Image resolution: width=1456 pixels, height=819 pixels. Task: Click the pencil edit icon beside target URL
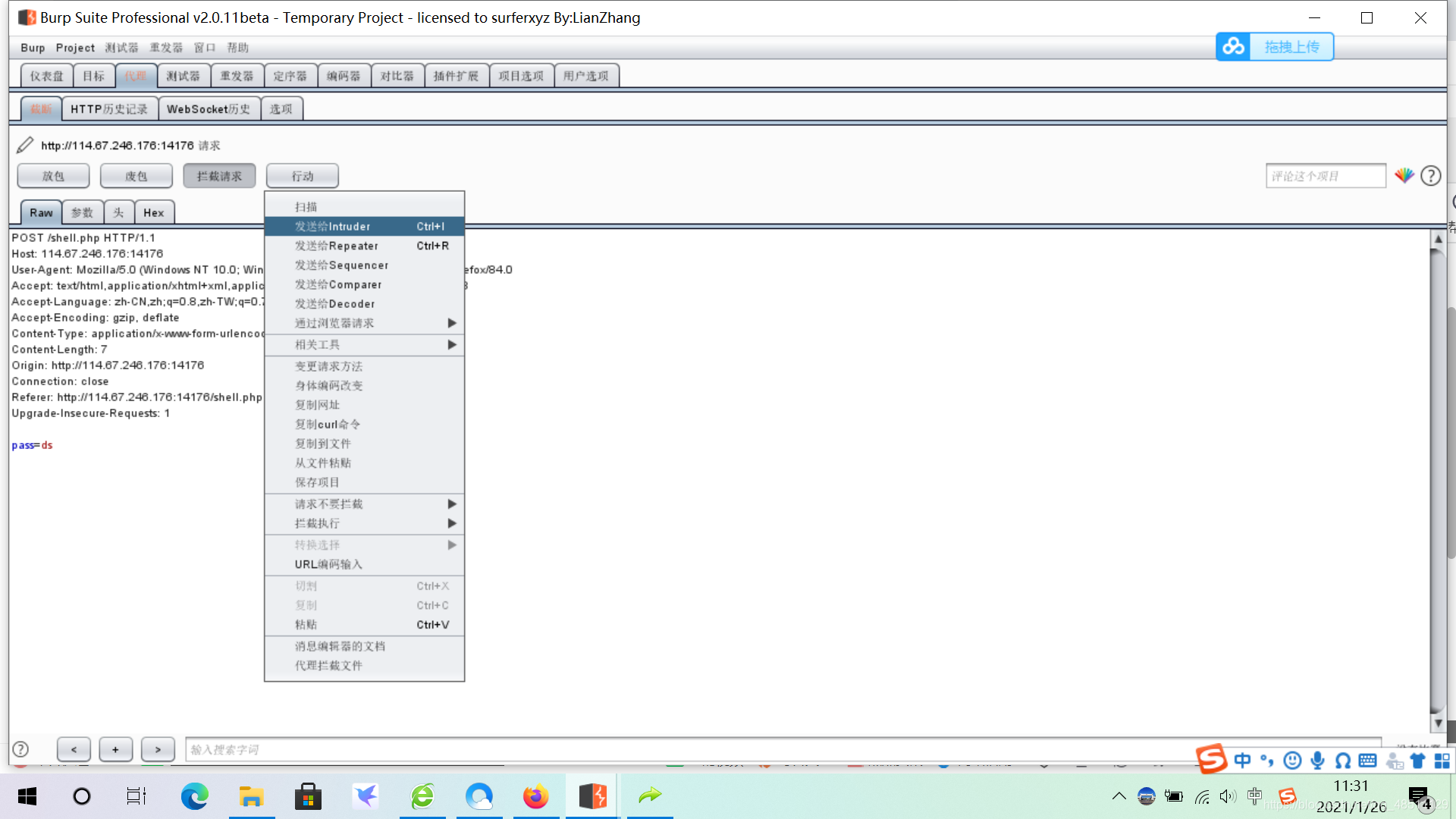click(x=25, y=144)
